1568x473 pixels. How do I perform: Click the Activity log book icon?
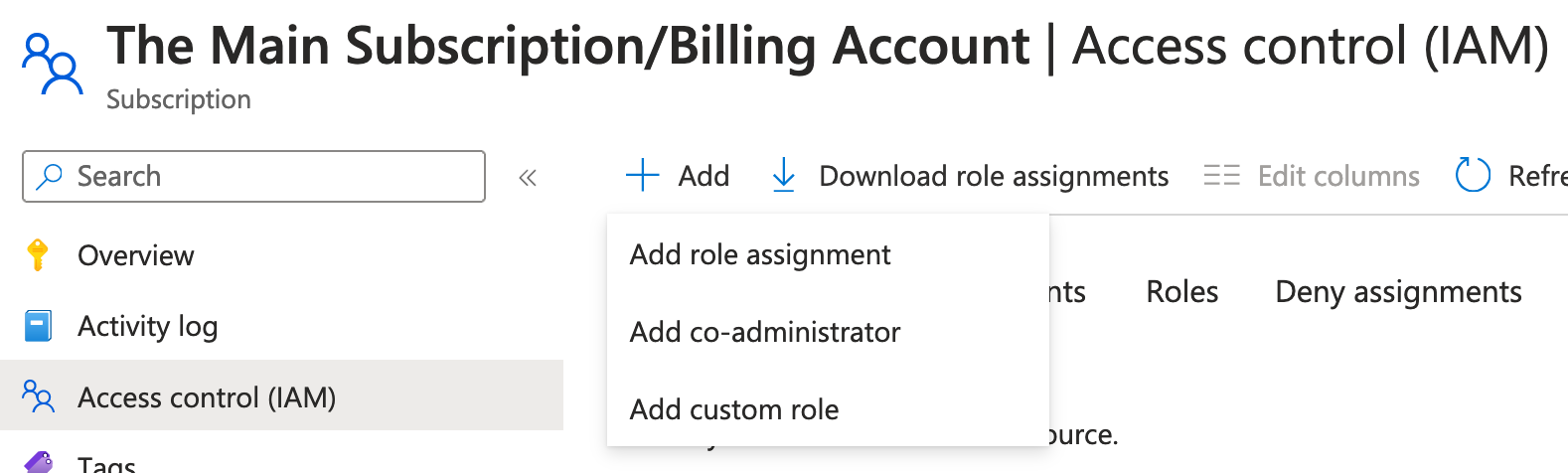point(38,326)
